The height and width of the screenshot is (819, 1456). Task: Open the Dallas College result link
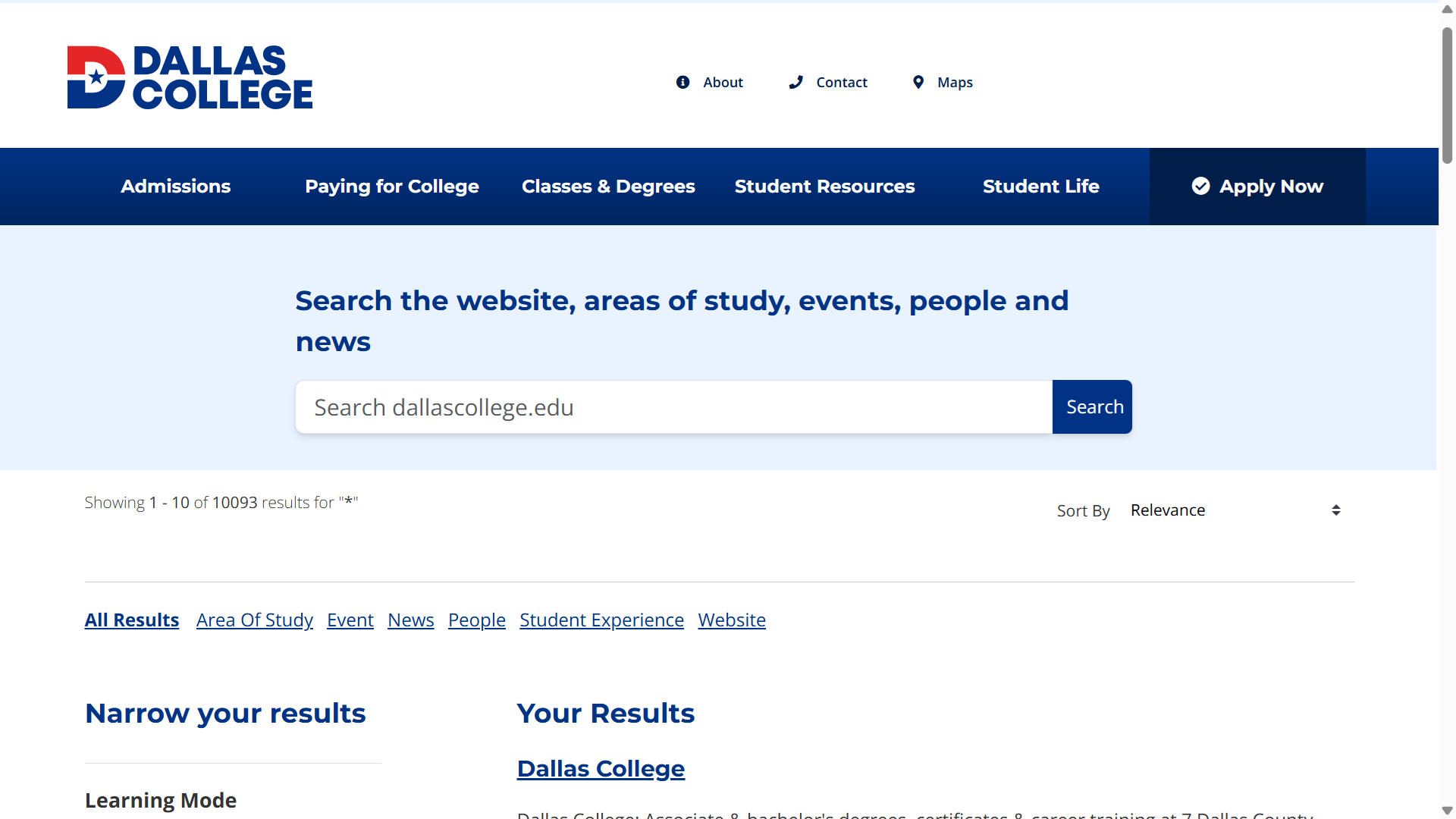[600, 768]
